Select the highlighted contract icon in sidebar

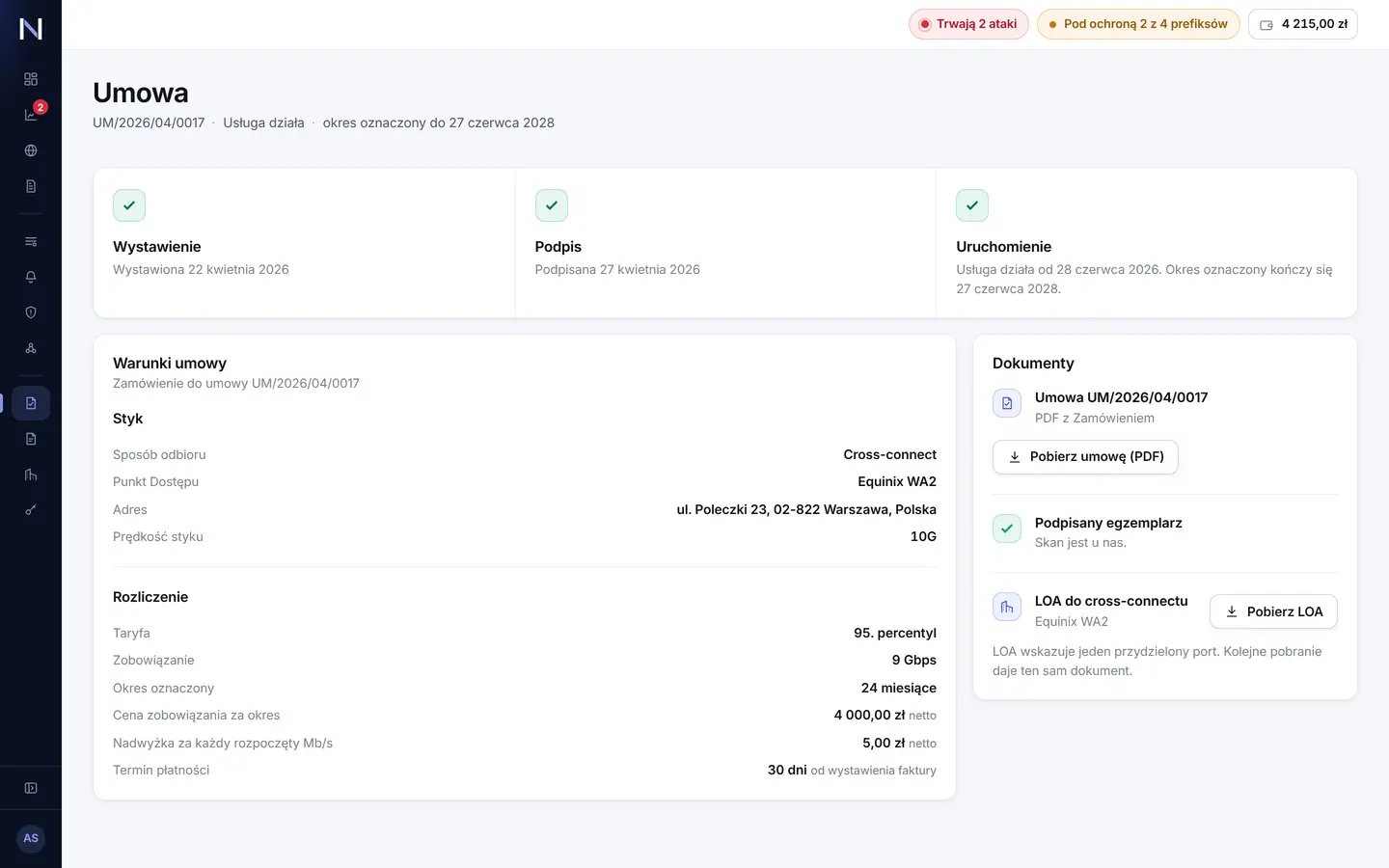31,403
